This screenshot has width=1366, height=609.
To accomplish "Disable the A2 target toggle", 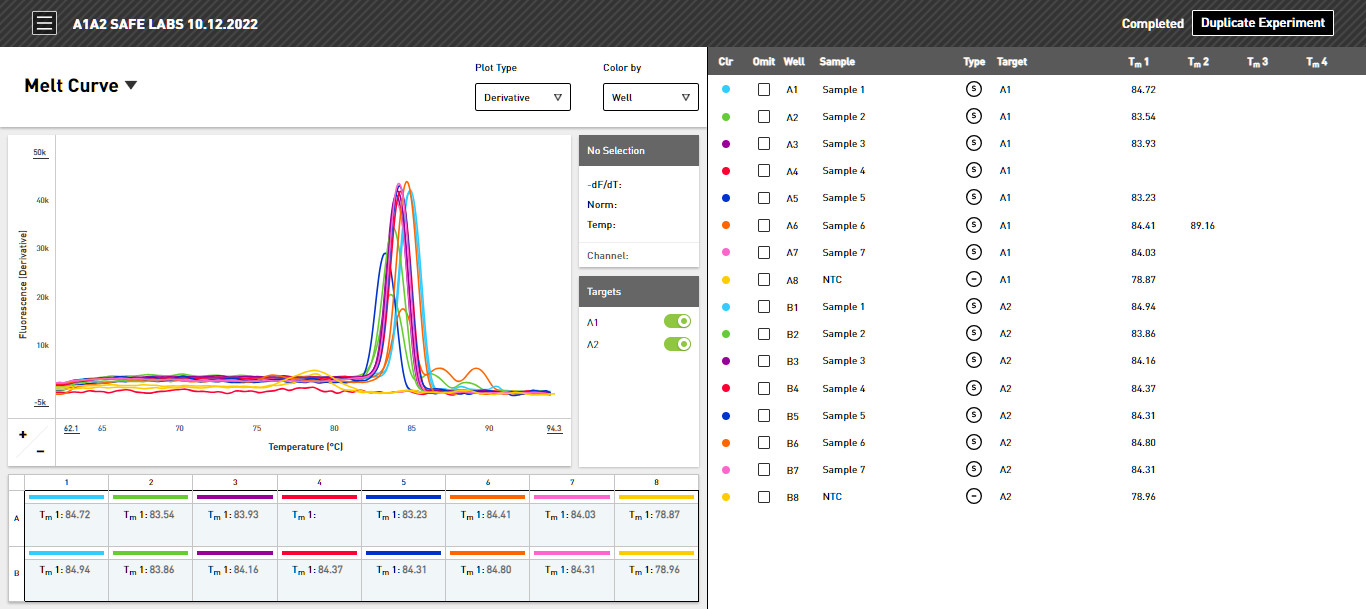I will (677, 344).
